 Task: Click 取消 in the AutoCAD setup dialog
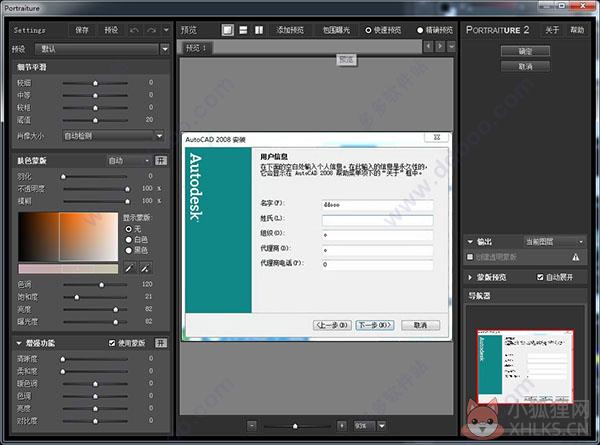(421, 325)
